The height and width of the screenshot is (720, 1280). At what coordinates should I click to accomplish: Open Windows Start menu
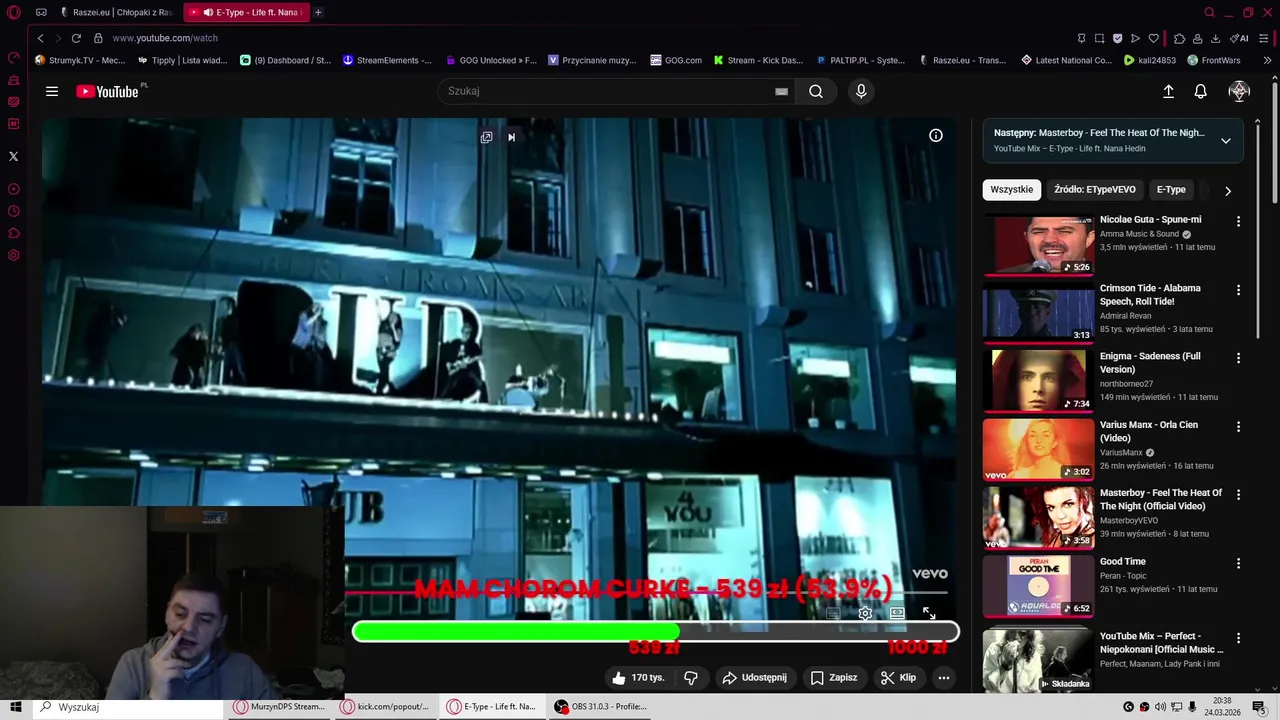(x=16, y=707)
